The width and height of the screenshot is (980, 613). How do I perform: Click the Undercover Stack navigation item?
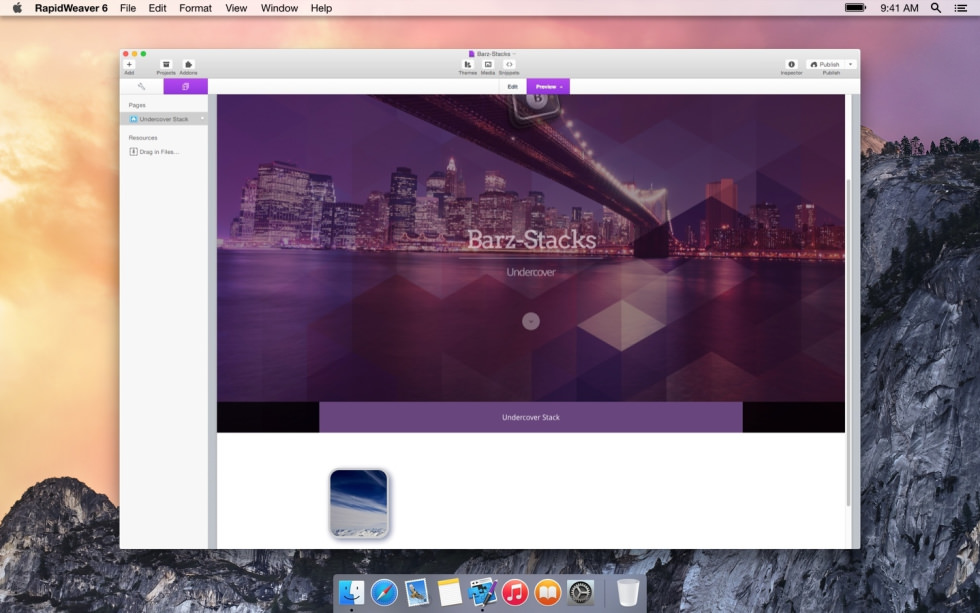click(x=531, y=417)
